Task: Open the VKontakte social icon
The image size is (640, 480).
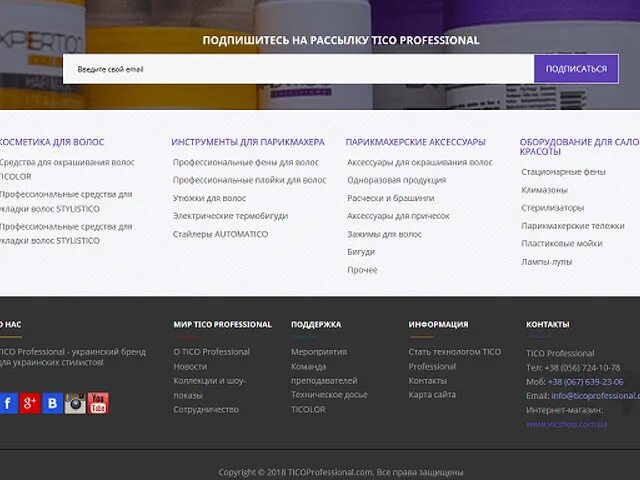Action: pos(53,403)
